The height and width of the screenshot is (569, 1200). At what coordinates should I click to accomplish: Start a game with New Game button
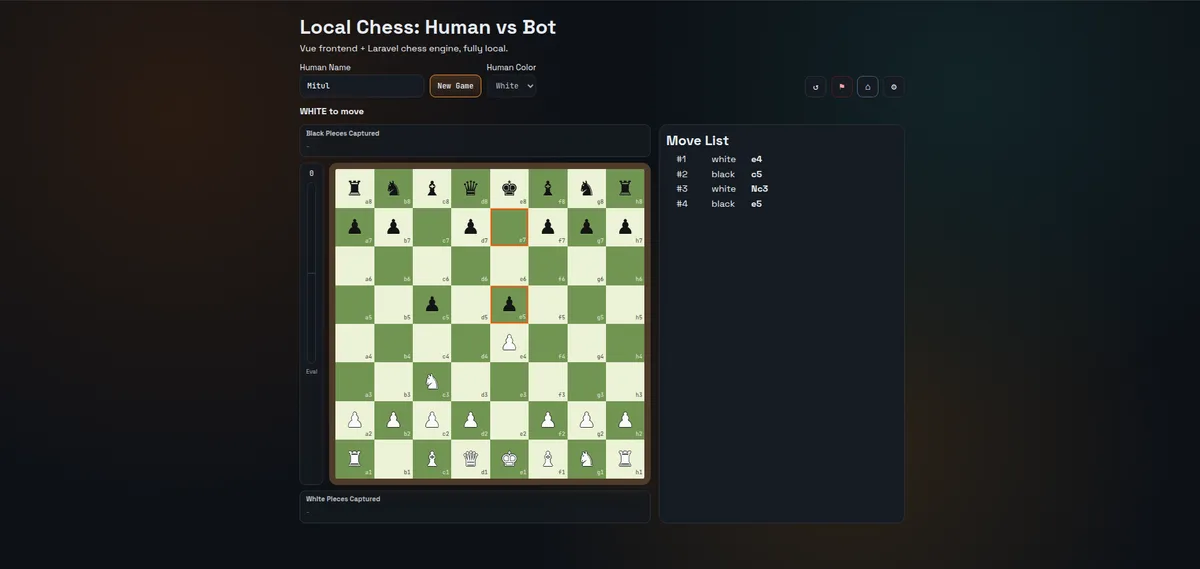456,86
